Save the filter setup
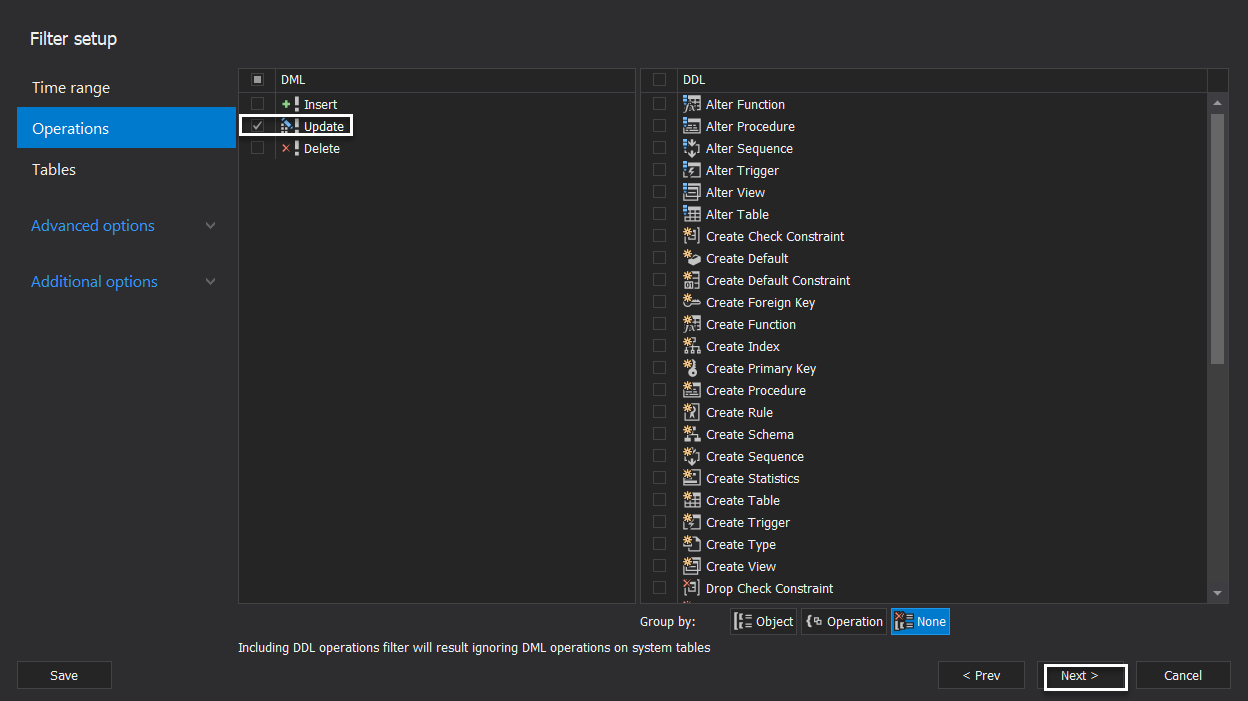The height and width of the screenshot is (701, 1248). (x=64, y=676)
